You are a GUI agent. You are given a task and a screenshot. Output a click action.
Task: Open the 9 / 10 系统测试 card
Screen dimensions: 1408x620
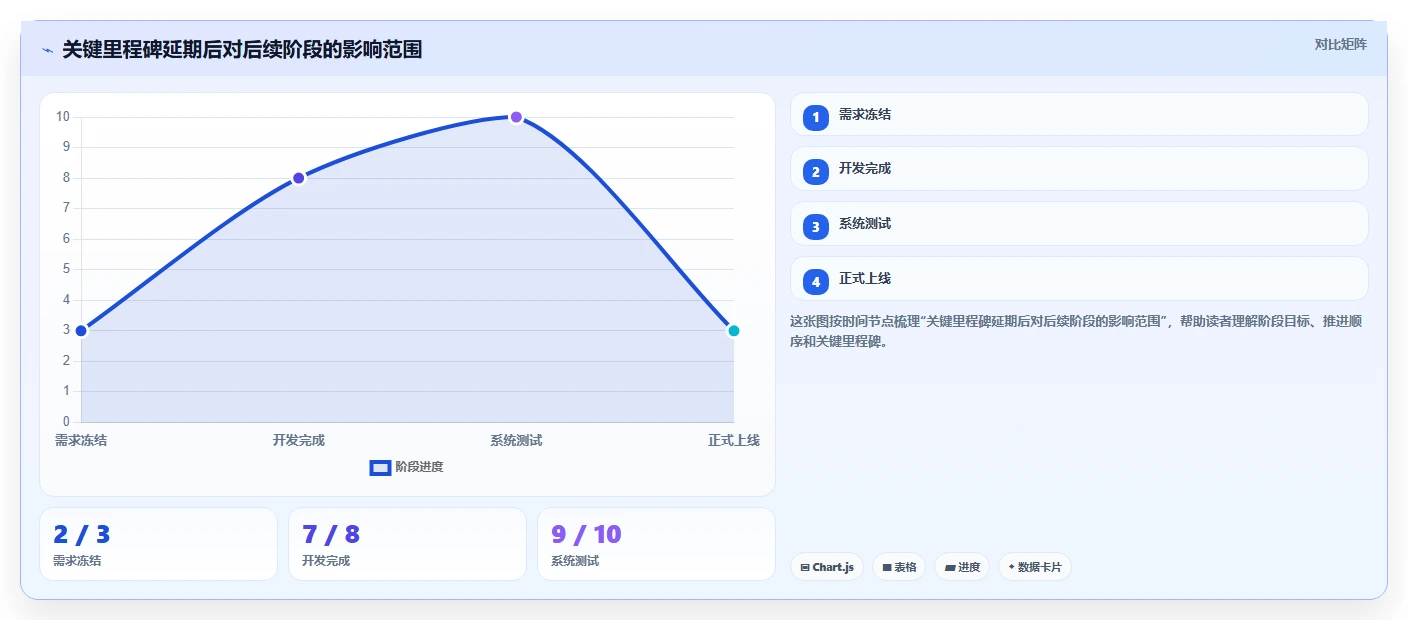point(656,544)
